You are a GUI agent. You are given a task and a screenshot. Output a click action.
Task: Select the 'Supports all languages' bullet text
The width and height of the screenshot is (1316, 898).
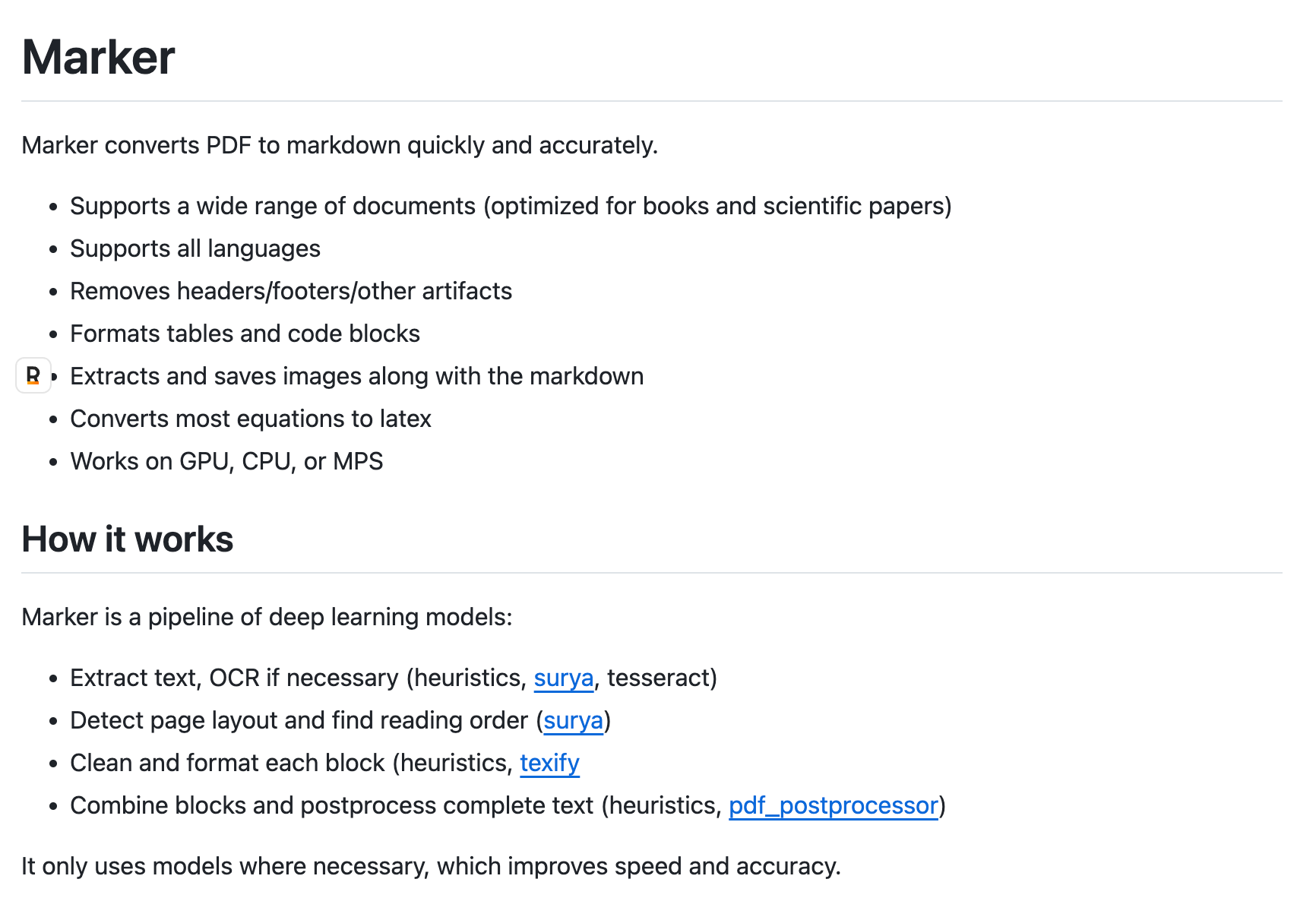(195, 248)
